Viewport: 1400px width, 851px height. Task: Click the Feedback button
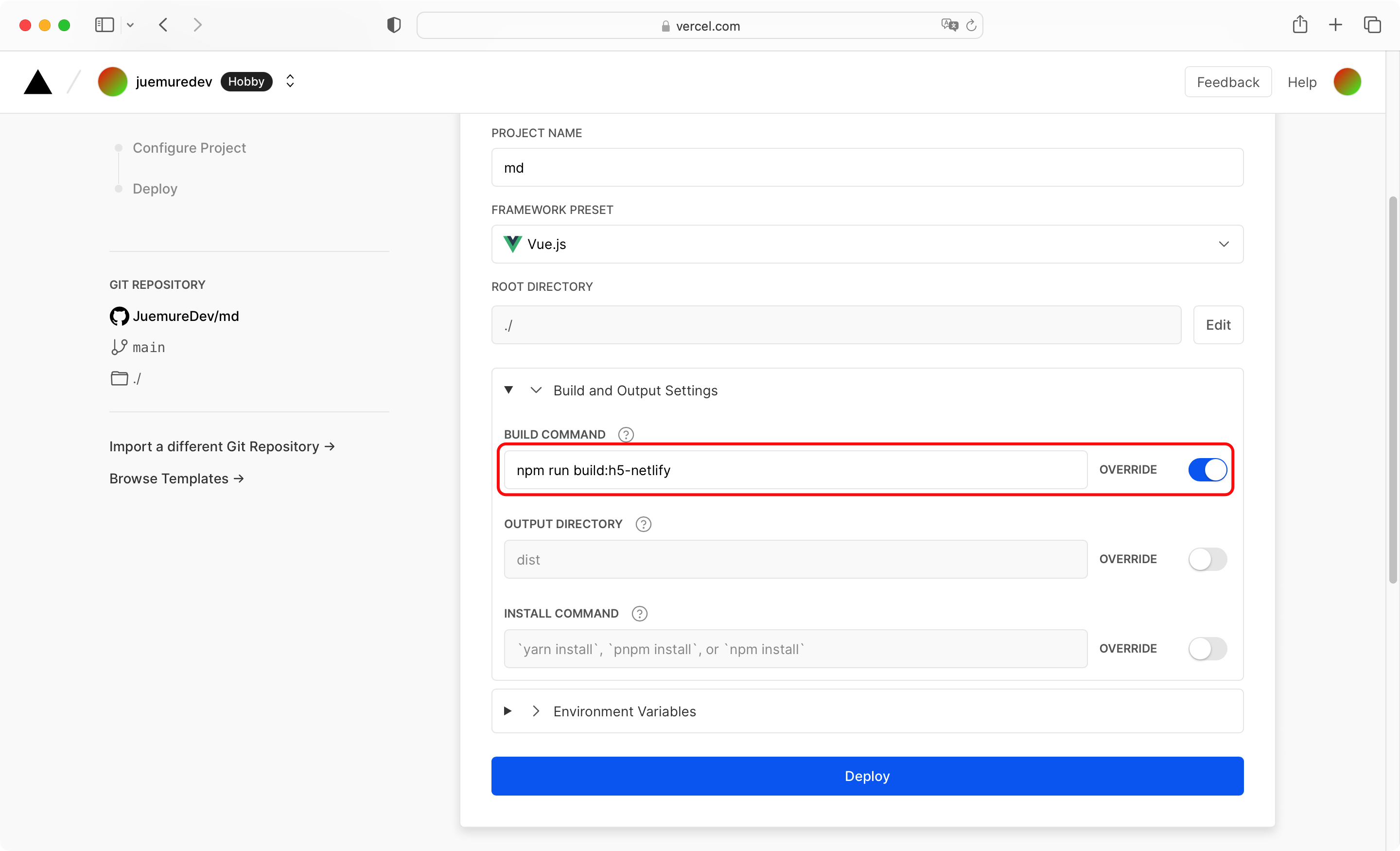(x=1228, y=83)
